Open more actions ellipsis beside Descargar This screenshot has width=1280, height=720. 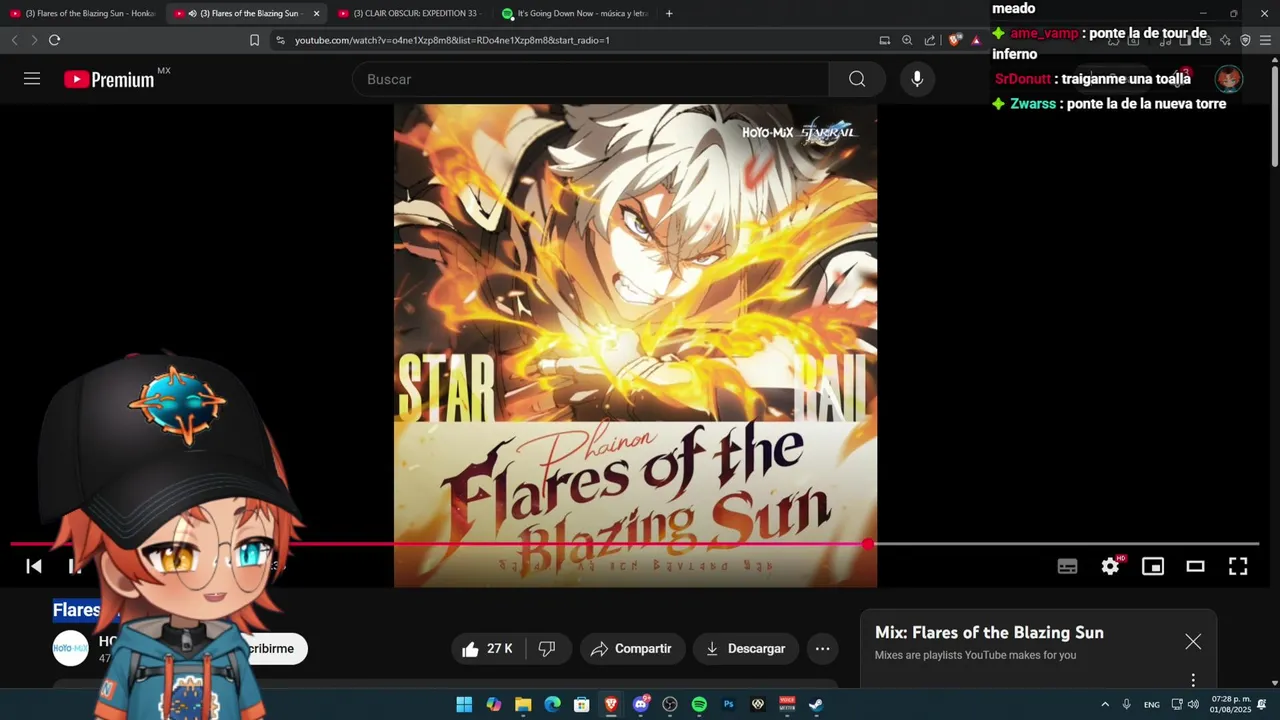point(822,649)
